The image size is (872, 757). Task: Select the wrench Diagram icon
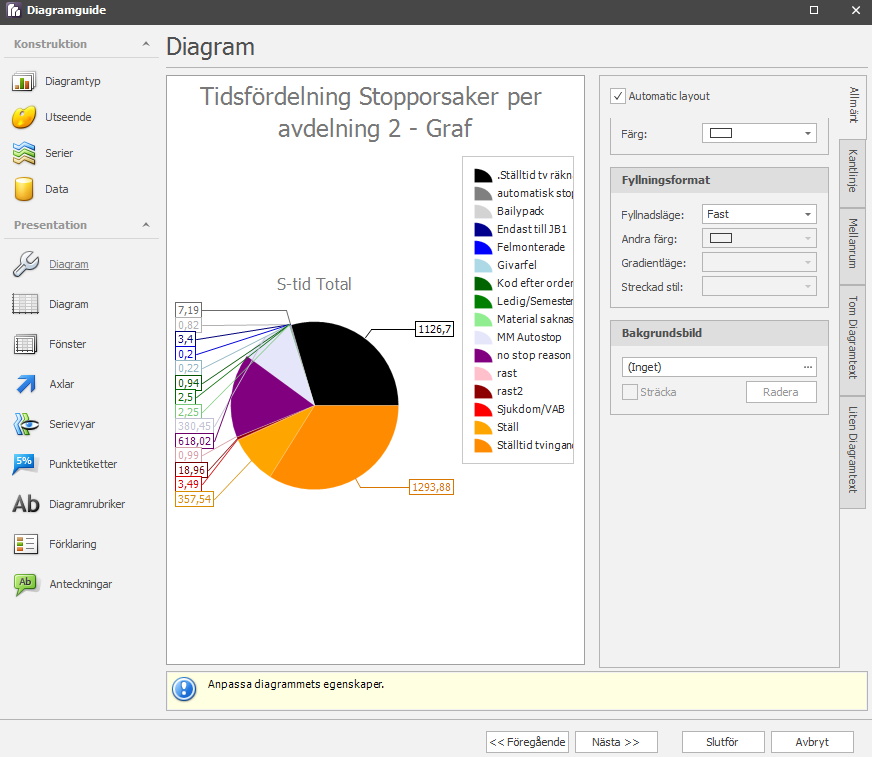pyautogui.click(x=26, y=264)
